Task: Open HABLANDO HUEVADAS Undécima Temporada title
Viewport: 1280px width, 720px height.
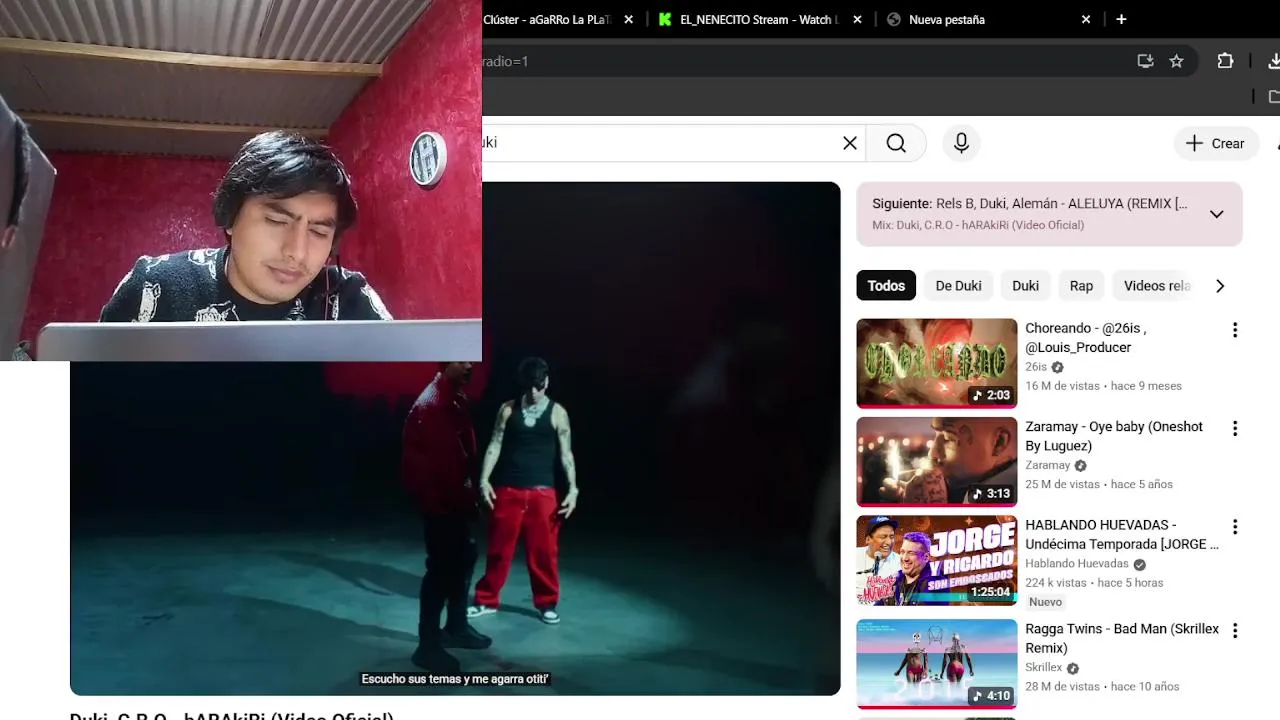Action: (1122, 534)
